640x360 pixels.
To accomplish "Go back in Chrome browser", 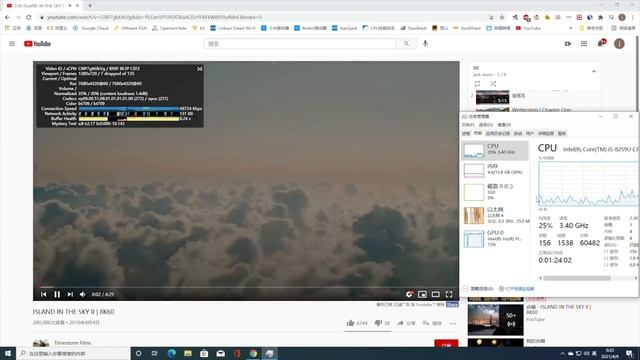I will click(7, 17).
